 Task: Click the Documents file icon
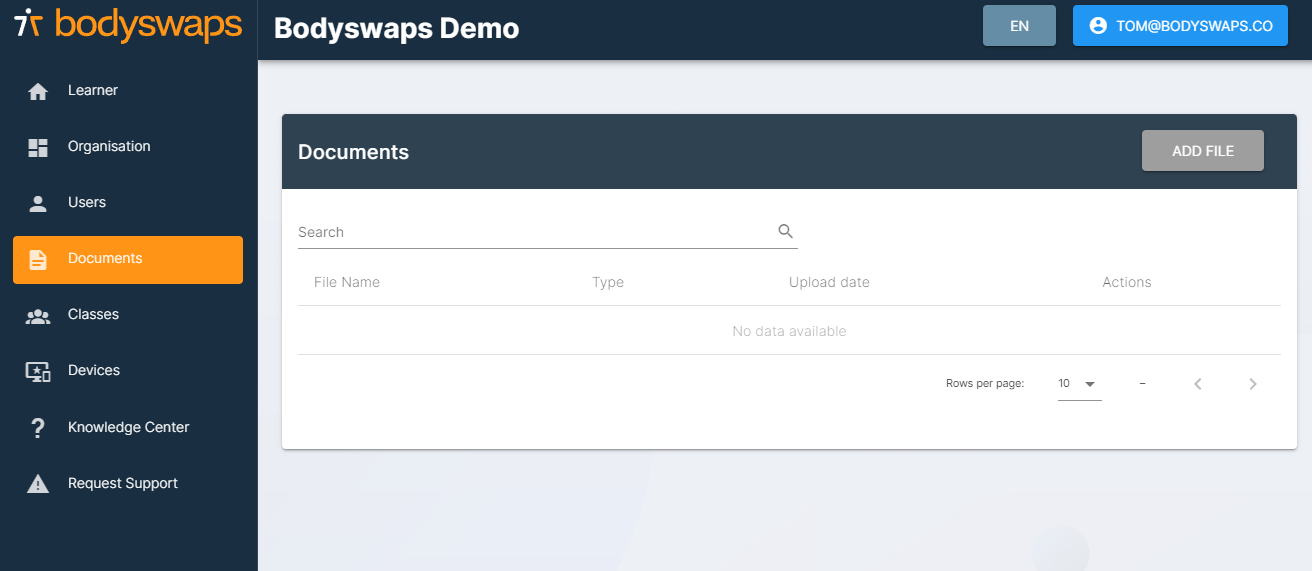tap(38, 259)
